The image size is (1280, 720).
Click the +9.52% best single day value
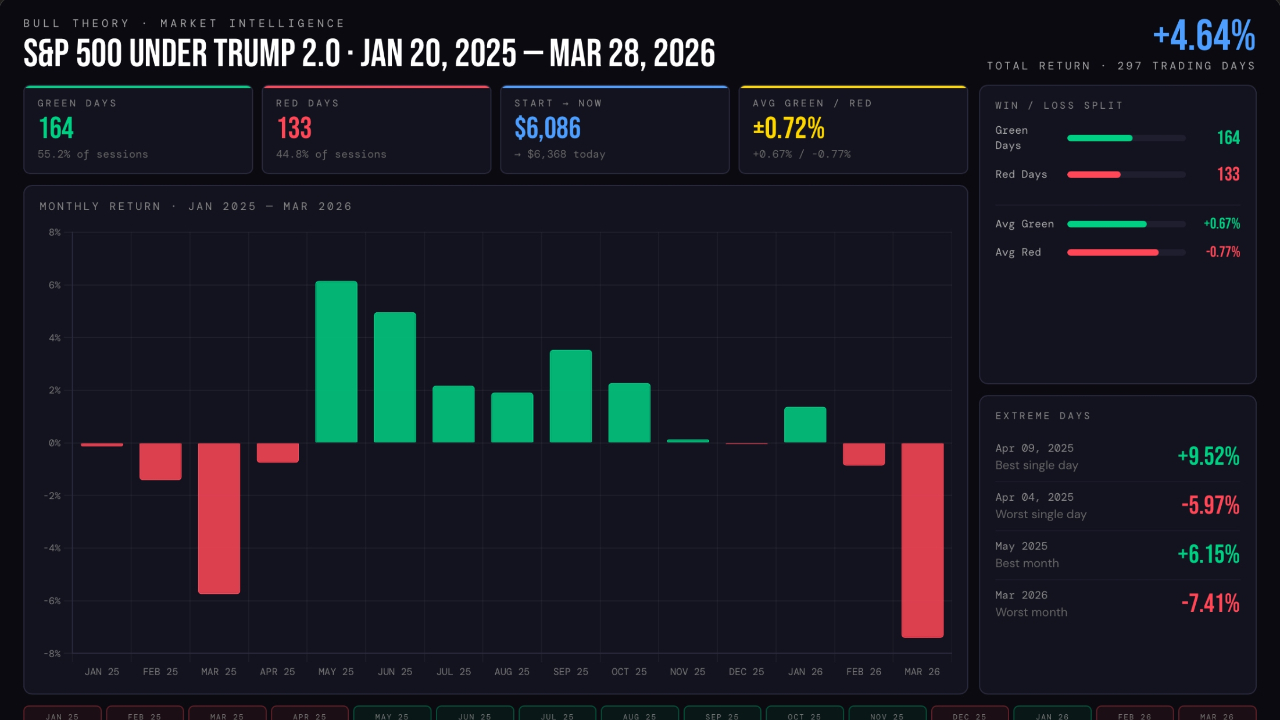[x=1208, y=457]
